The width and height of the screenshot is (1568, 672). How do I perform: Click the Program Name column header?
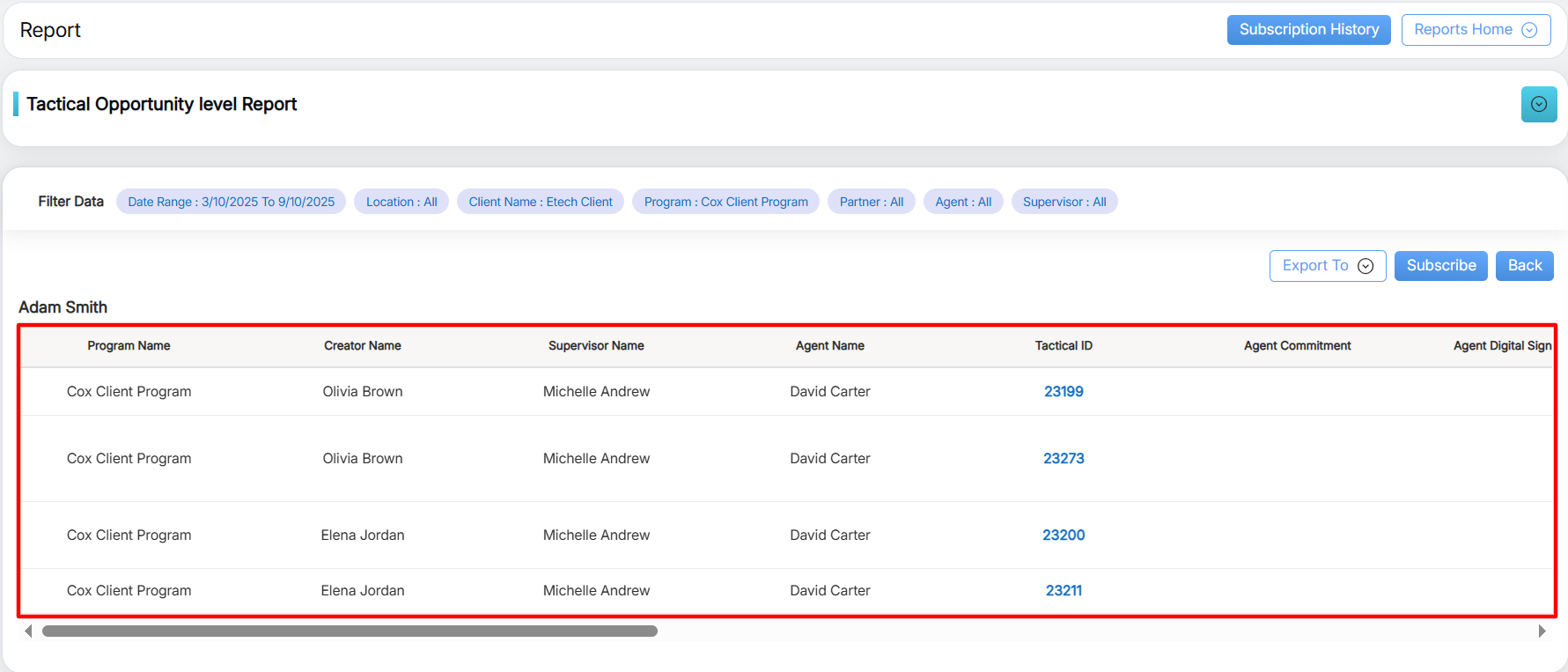(x=129, y=346)
